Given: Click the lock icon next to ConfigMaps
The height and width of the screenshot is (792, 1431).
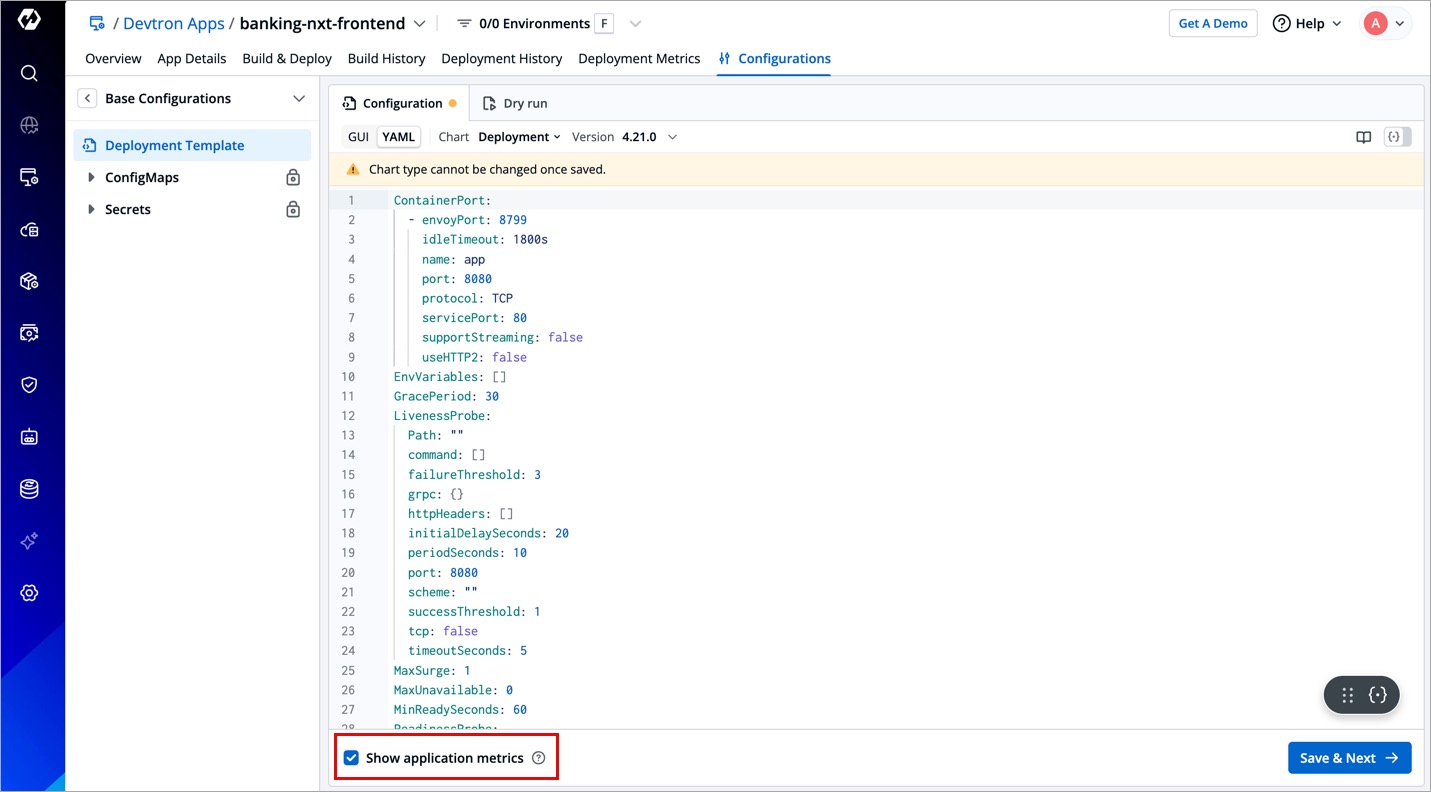Looking at the screenshot, I should click(x=293, y=178).
